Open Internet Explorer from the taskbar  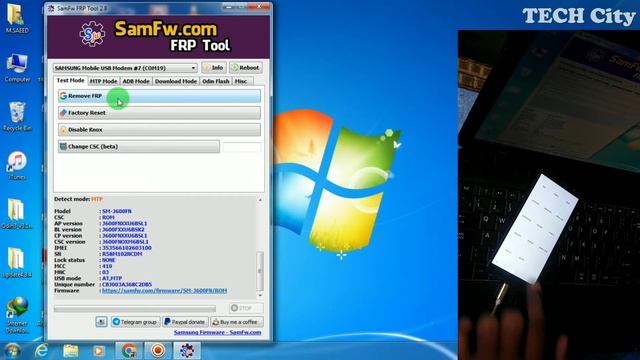coord(42,351)
